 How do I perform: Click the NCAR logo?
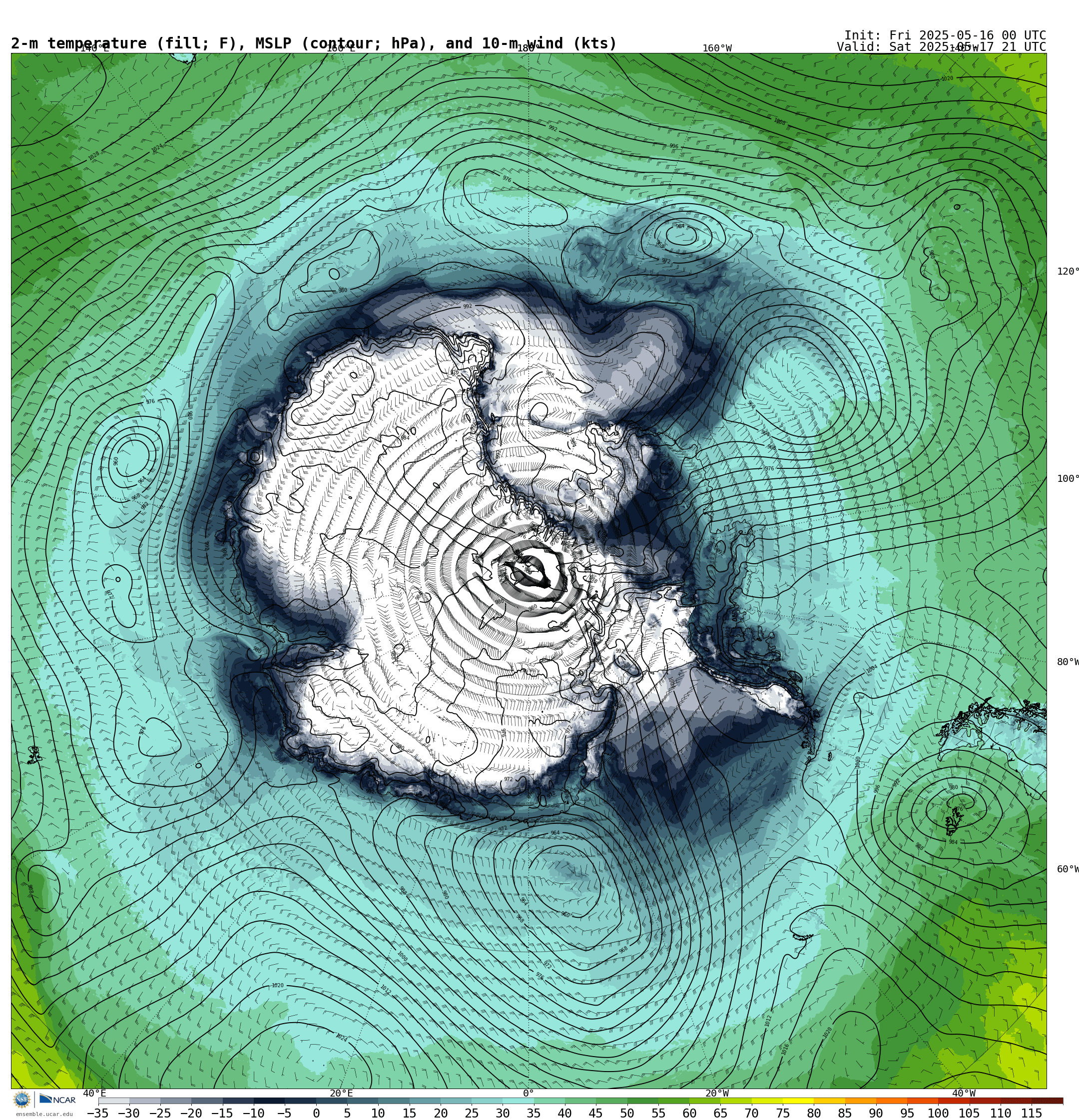tap(58, 1099)
